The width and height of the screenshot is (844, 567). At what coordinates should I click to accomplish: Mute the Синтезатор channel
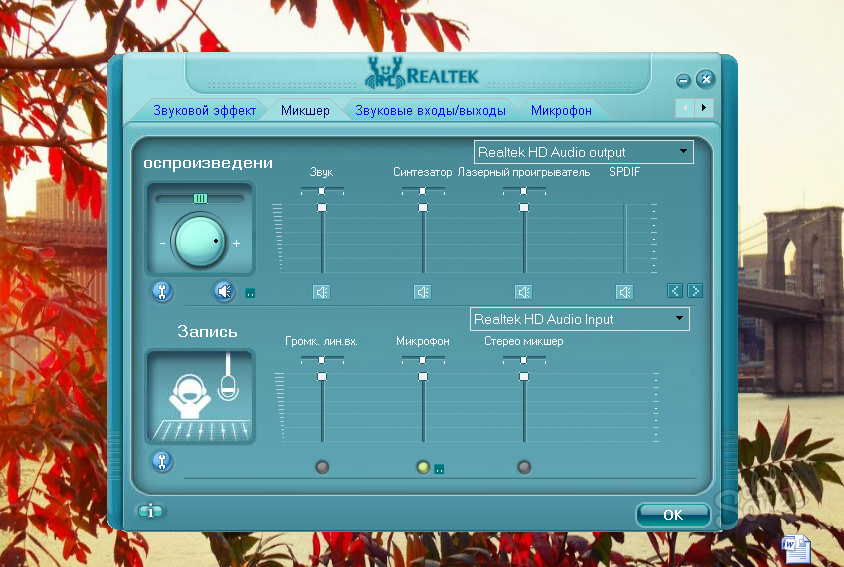click(422, 292)
